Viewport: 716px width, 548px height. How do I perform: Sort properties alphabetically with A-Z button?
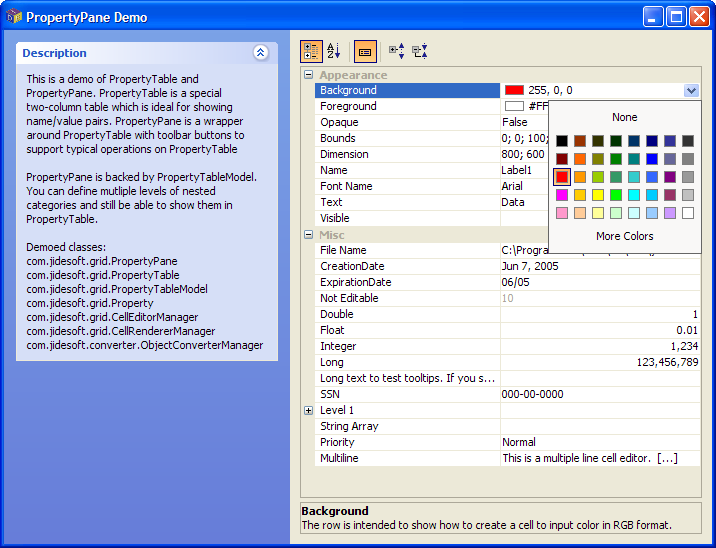334,51
